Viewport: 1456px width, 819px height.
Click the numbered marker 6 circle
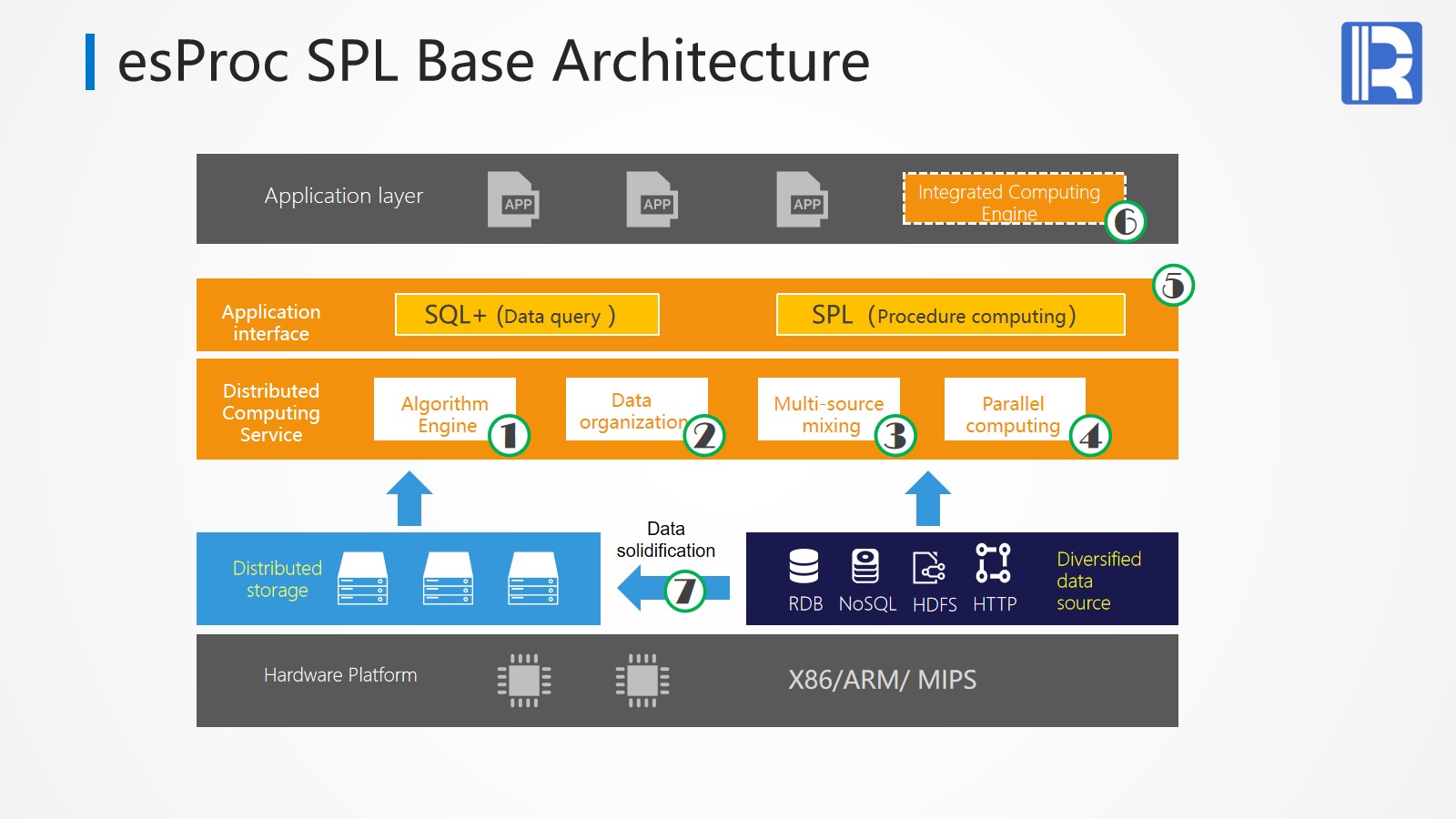1126,221
